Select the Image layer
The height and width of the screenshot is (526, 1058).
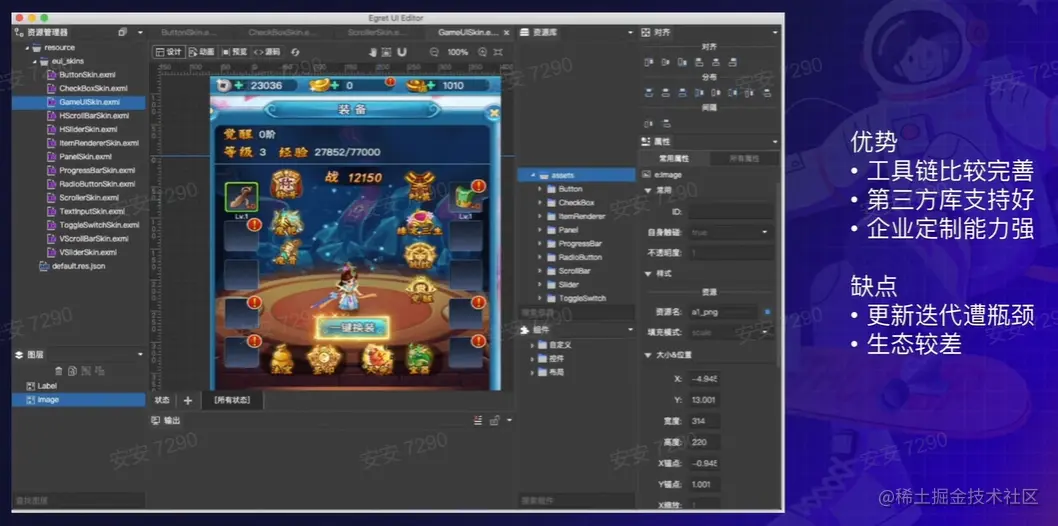(78, 400)
